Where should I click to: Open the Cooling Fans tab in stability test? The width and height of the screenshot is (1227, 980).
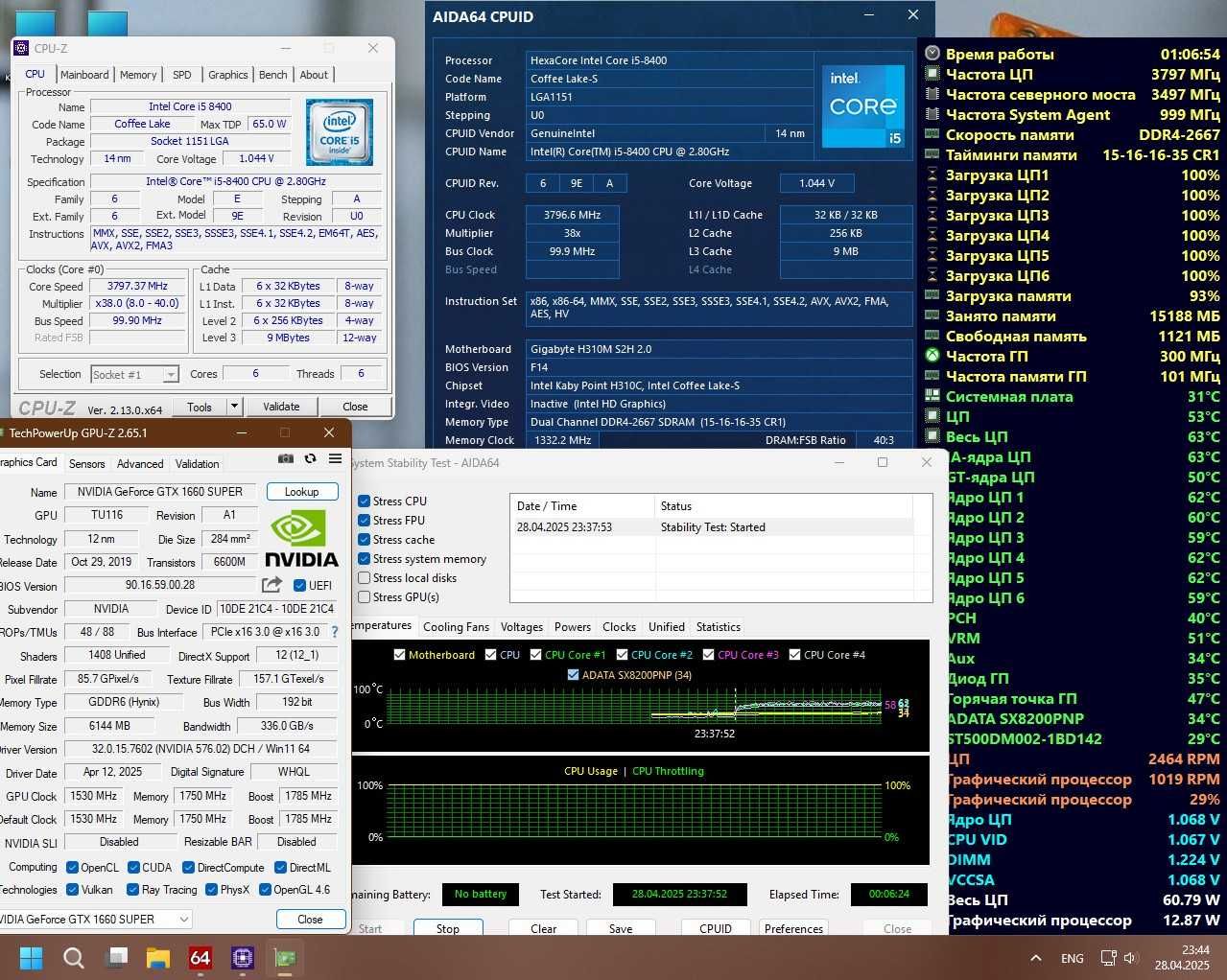(x=456, y=627)
